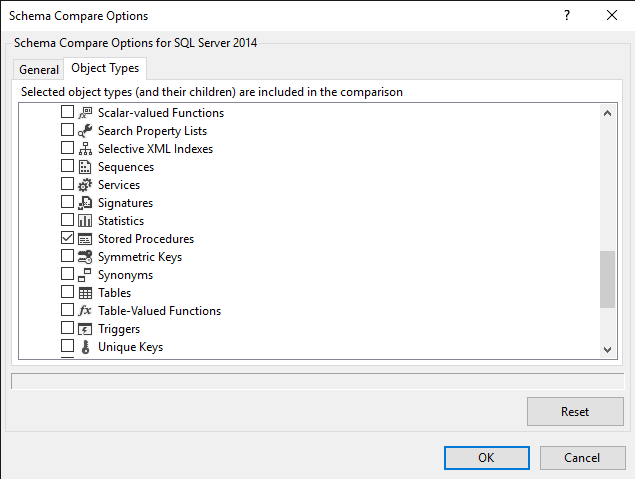
Task: Select the Unique Keys label
Action: coord(130,347)
